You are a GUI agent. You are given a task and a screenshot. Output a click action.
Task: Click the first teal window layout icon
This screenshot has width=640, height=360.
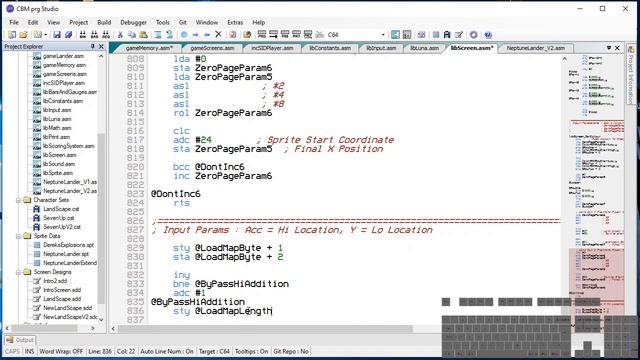click(x=395, y=35)
